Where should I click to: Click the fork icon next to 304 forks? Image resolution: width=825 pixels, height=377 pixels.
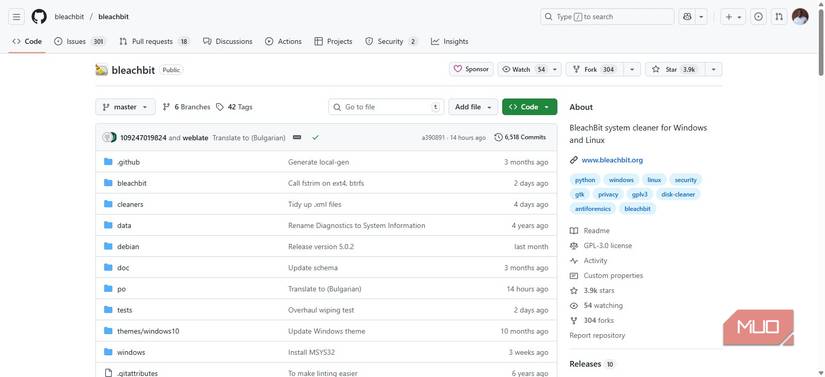pyautogui.click(x=574, y=321)
